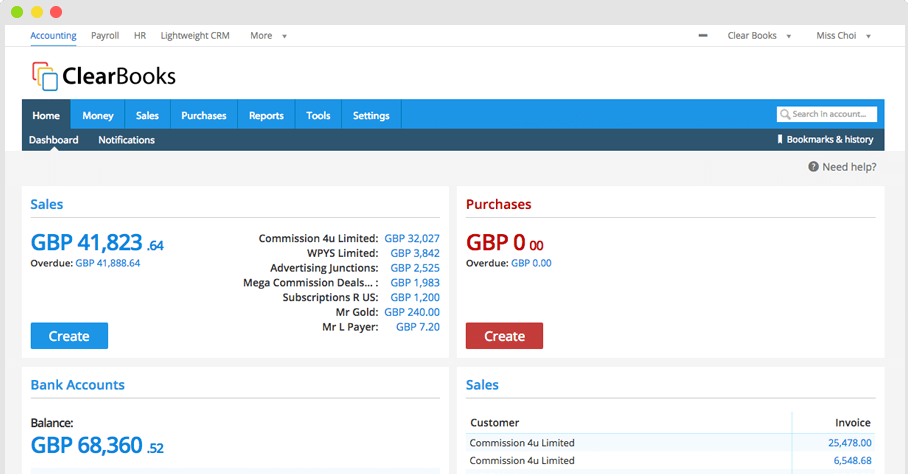Viewport: 908px width, 474px height.
Task: Open the Purchases menu in navigation bar
Action: (204, 115)
